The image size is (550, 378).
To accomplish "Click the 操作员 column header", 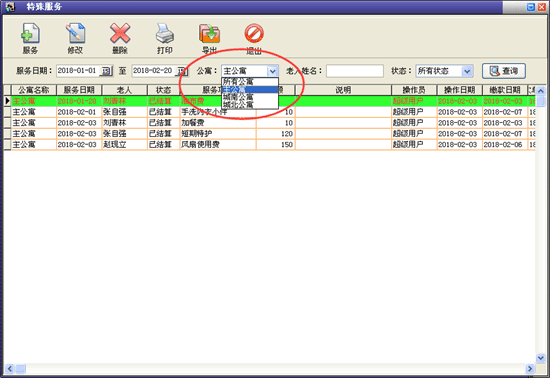I will click(414, 90).
